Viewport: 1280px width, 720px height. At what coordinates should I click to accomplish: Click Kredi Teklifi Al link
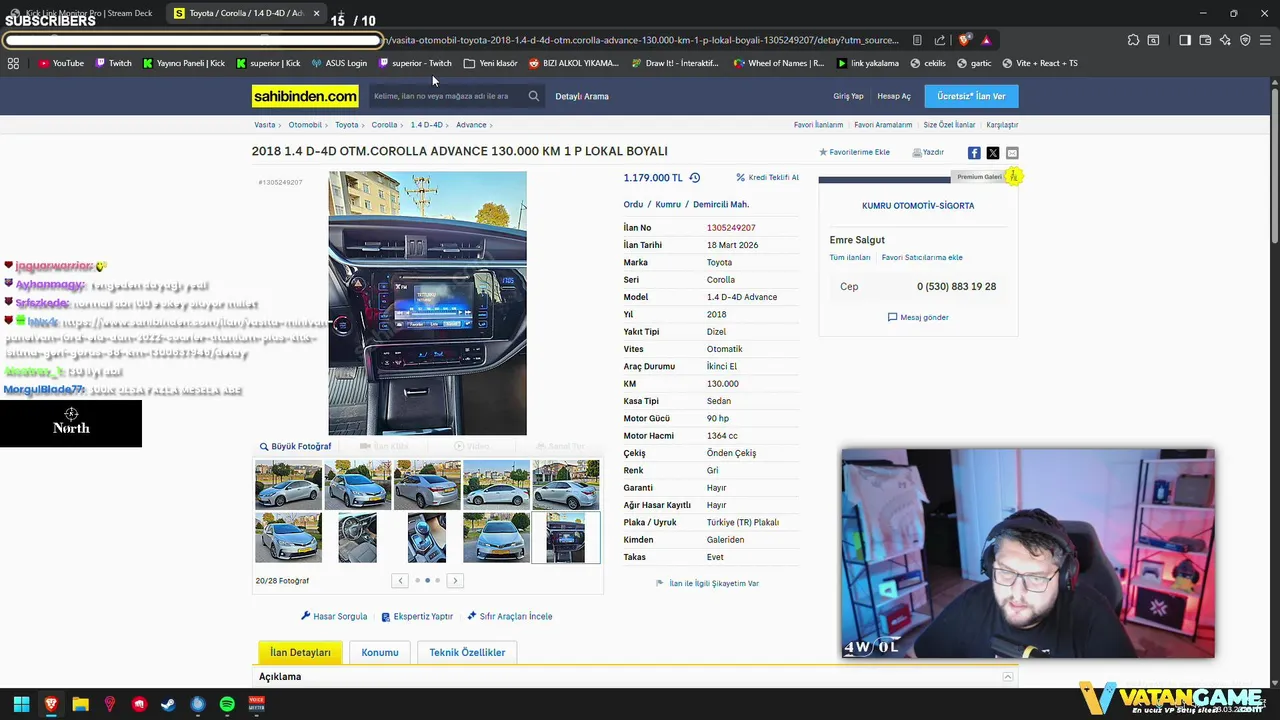767,177
